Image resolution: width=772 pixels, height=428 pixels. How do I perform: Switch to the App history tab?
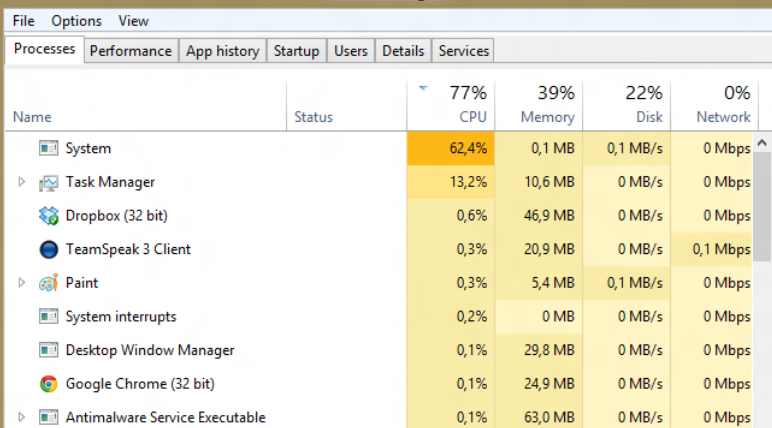pos(223,51)
